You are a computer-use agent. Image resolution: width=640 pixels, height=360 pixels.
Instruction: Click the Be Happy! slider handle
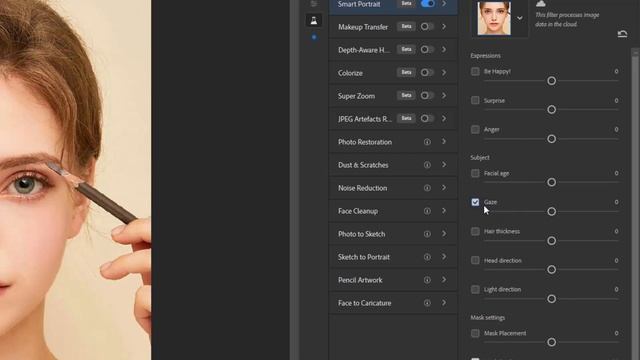point(551,81)
